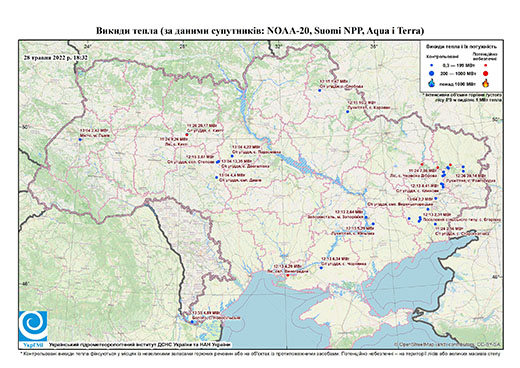Click the blue marker labeled 2,64 МВт

[x=366, y=217]
